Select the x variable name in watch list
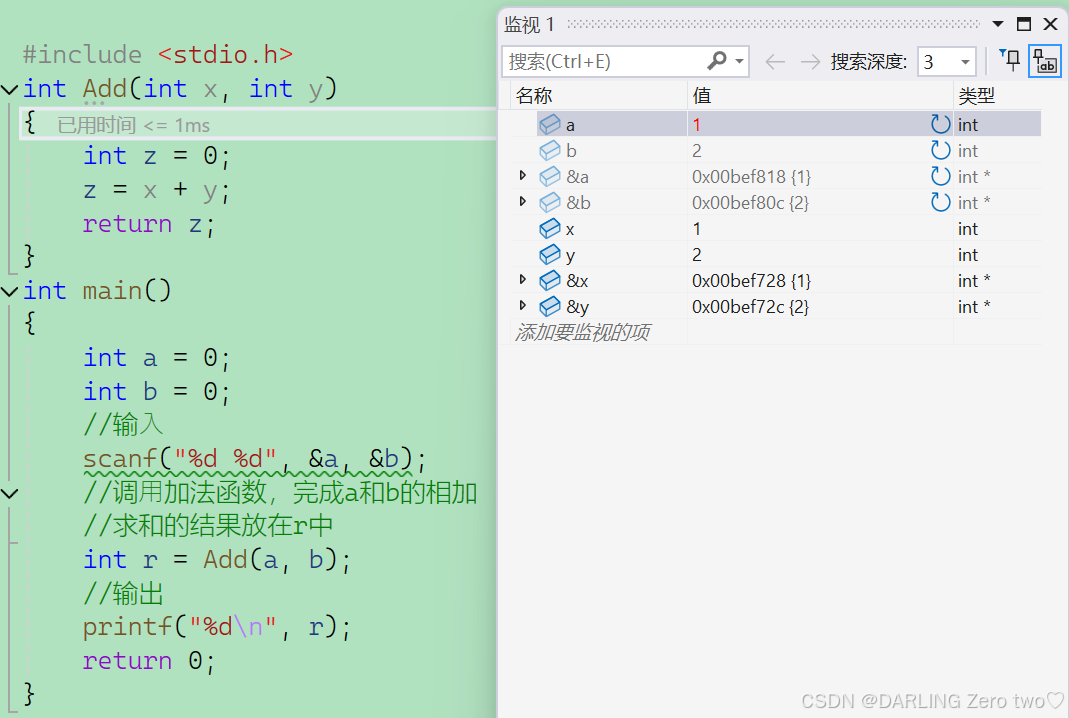Viewport: 1069px width, 718px height. 570,229
